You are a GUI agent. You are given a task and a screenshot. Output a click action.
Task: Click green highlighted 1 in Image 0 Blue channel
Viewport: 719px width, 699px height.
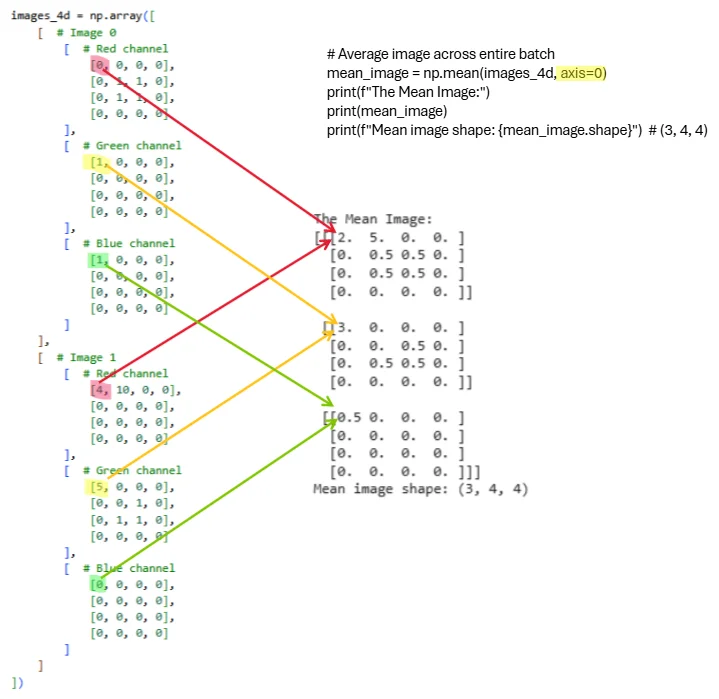97,260
